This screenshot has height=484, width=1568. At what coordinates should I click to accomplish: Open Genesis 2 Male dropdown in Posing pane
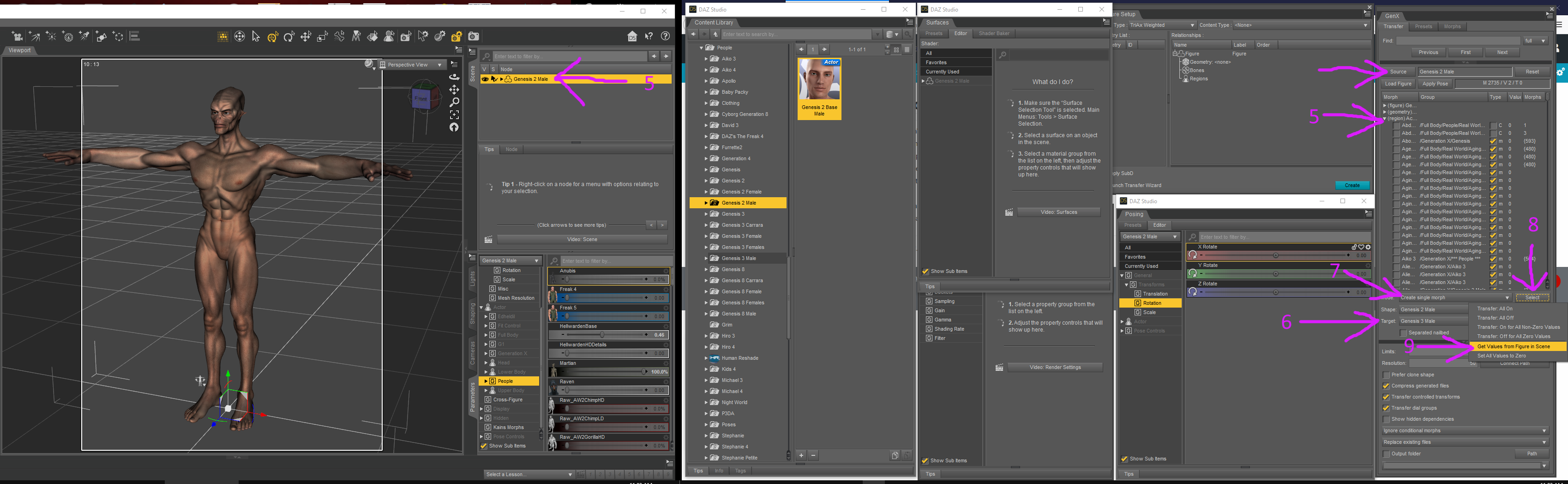[x=1150, y=237]
